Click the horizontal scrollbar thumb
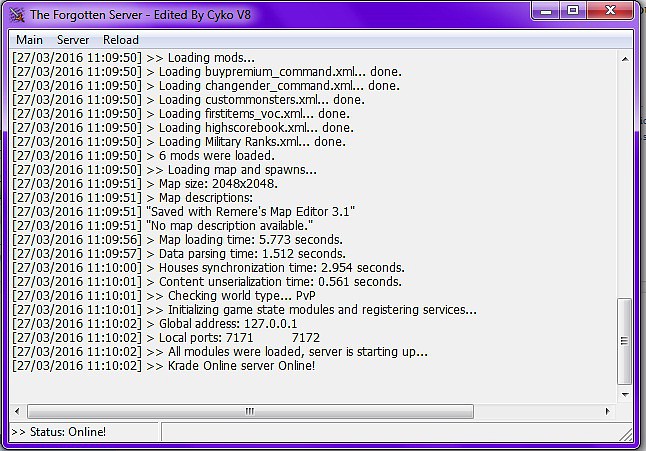This screenshot has height=451, width=646. coord(250,411)
